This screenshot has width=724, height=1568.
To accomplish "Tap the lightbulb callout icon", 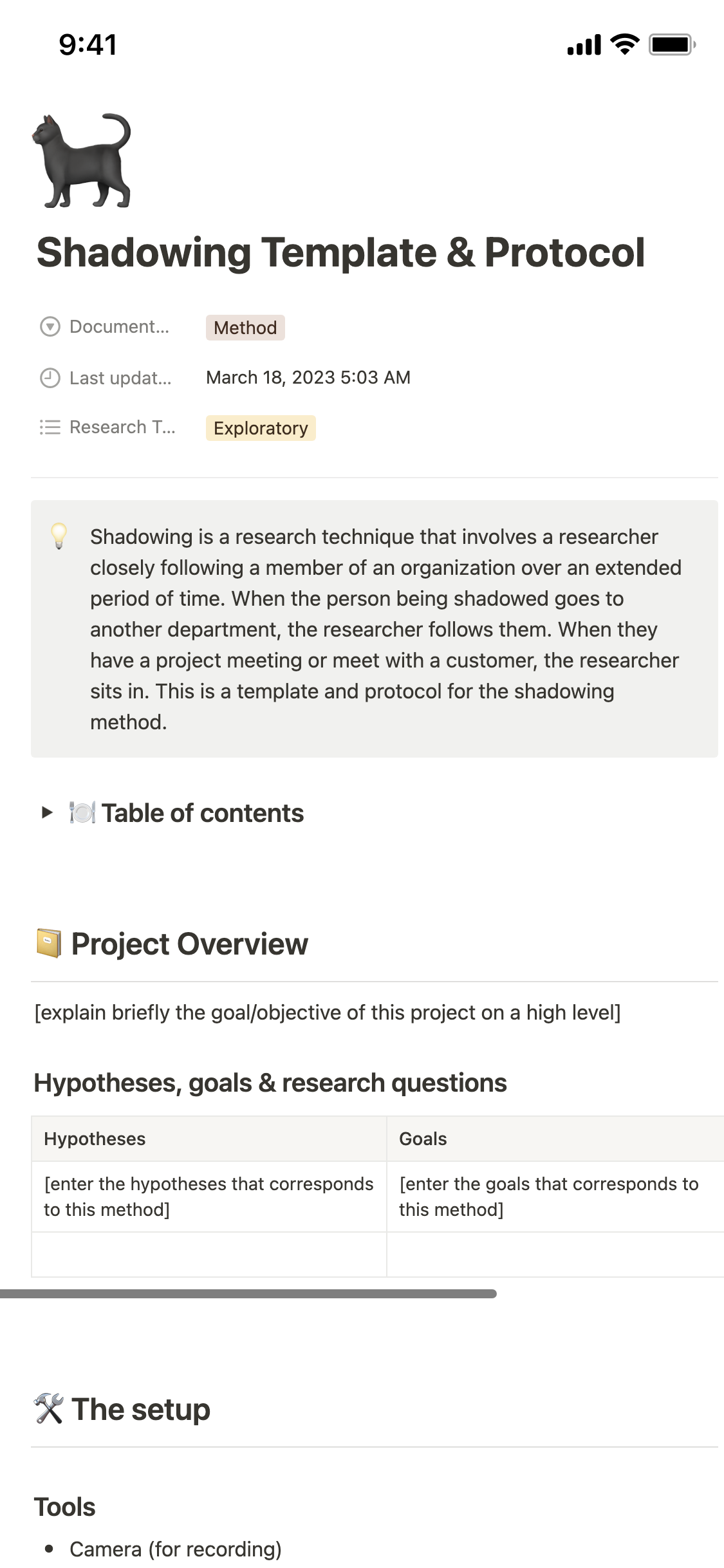I will 59,536.
